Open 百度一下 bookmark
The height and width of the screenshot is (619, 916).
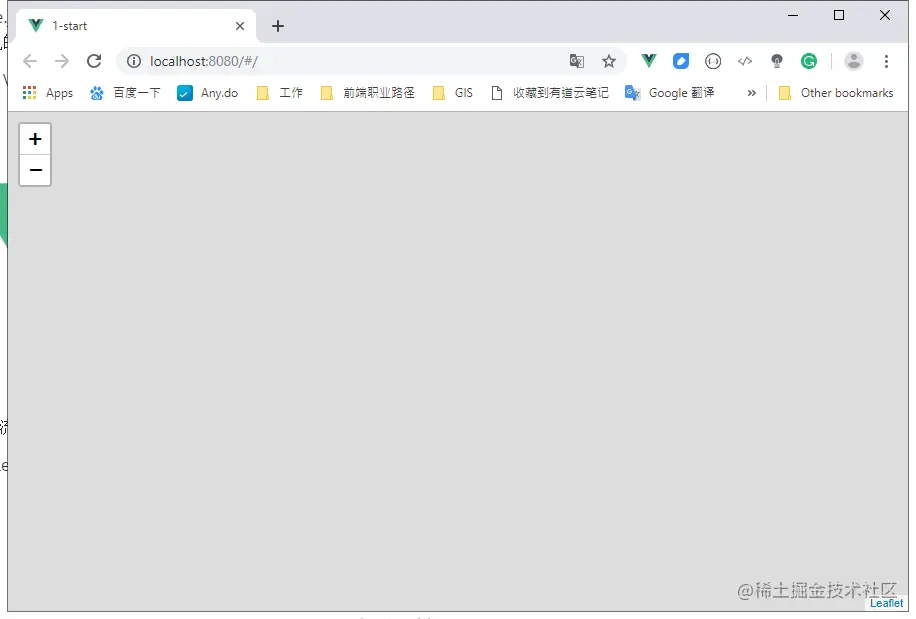pyautogui.click(x=126, y=93)
